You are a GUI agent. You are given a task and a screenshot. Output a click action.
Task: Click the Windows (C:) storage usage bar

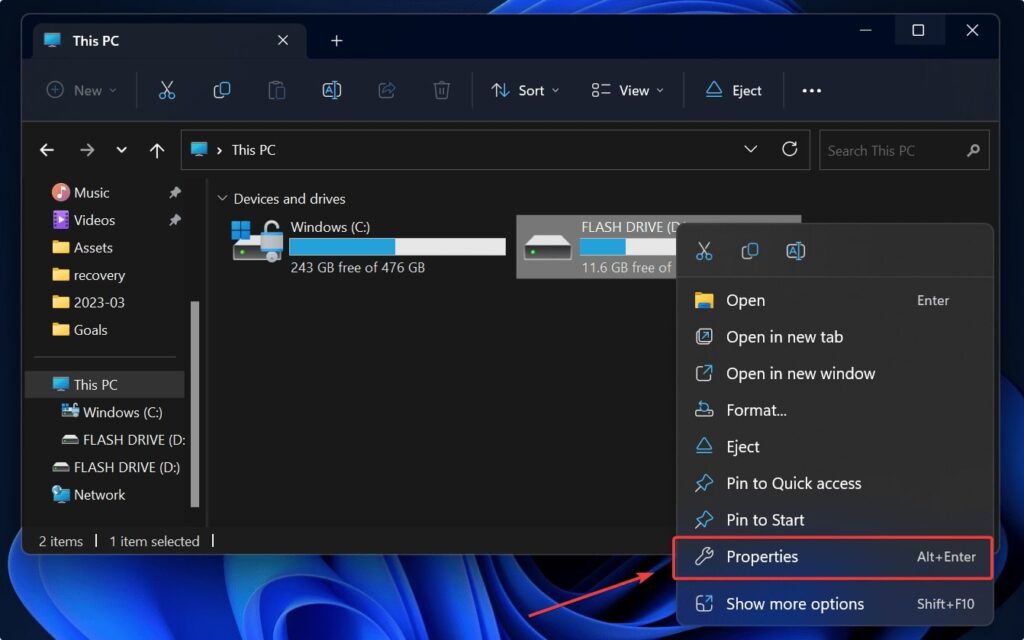tap(397, 246)
